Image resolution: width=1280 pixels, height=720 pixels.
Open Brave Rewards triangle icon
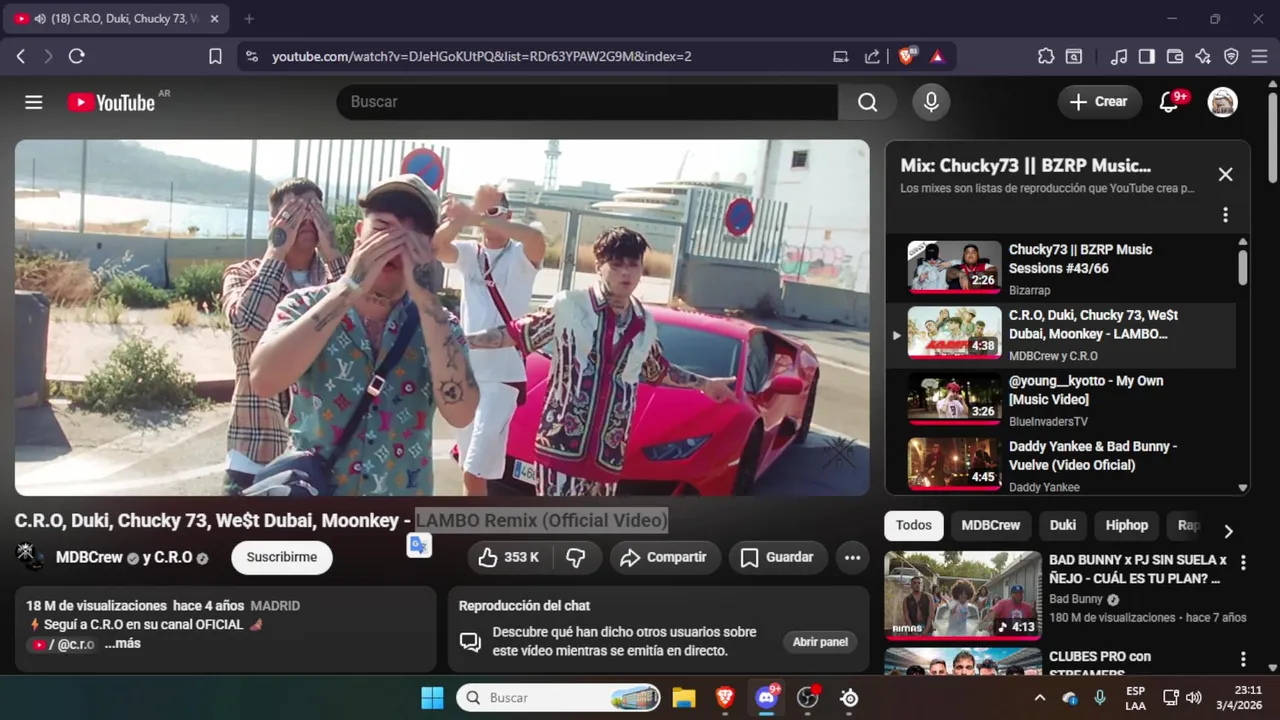[937, 57]
